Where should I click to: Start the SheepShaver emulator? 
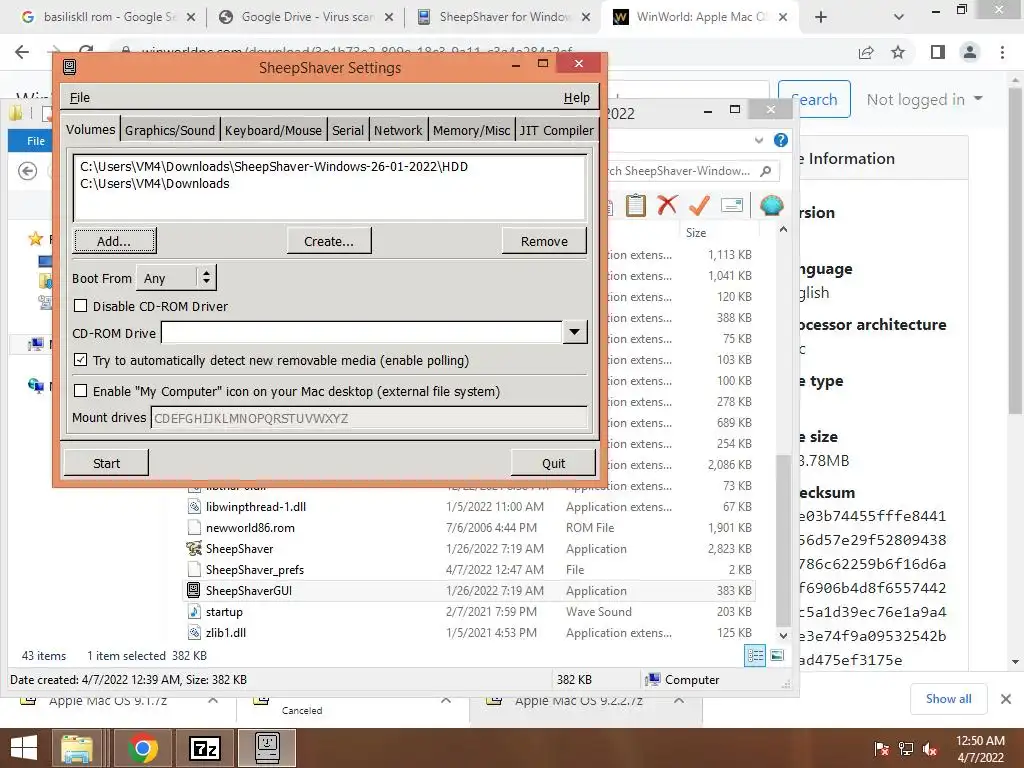click(106, 463)
